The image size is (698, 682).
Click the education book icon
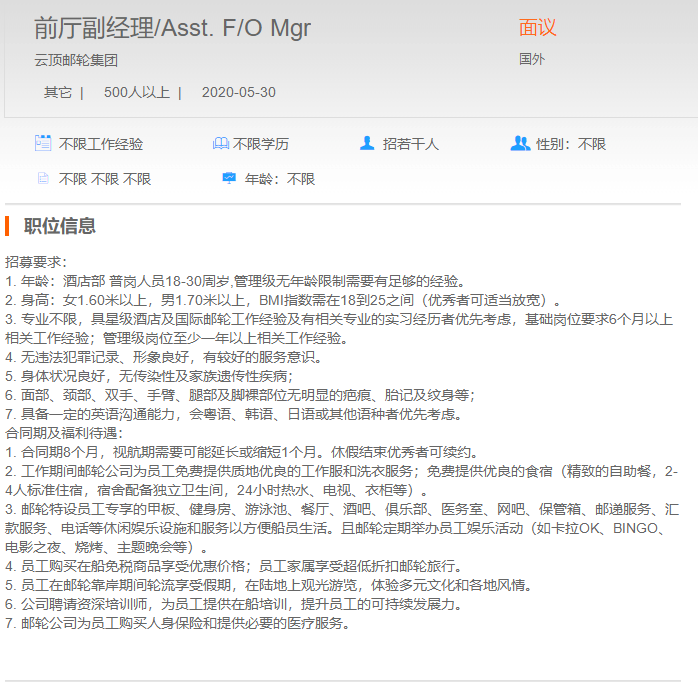click(220, 144)
